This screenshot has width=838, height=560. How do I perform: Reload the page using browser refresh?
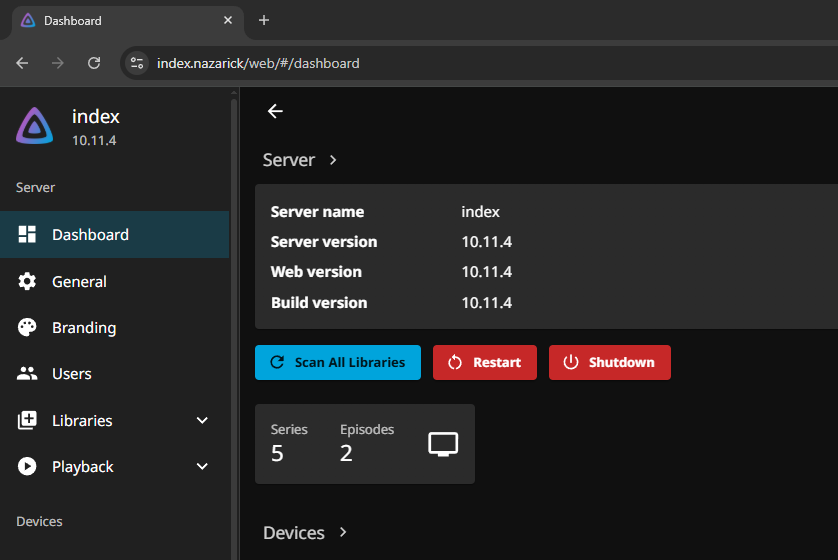[x=94, y=63]
